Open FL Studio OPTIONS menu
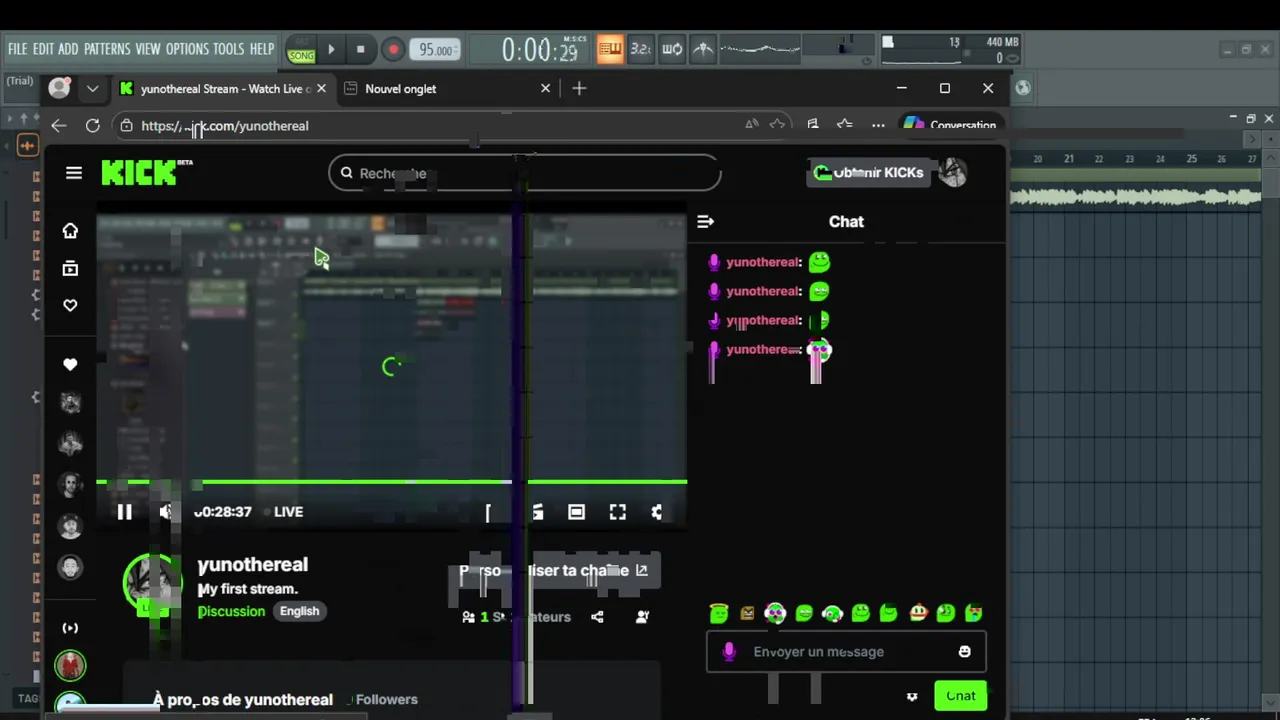 click(x=187, y=49)
